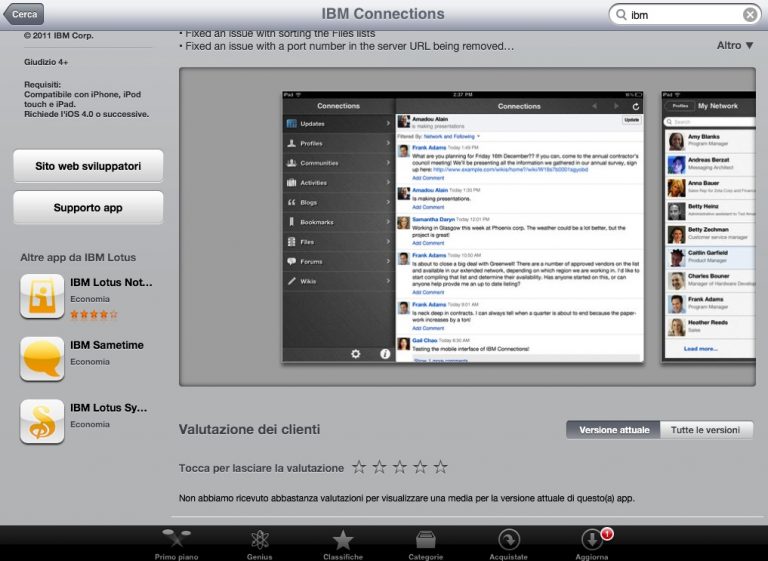Click the Valutazione dei clienti heading
Image resolution: width=768 pixels, height=561 pixels.
click(249, 429)
